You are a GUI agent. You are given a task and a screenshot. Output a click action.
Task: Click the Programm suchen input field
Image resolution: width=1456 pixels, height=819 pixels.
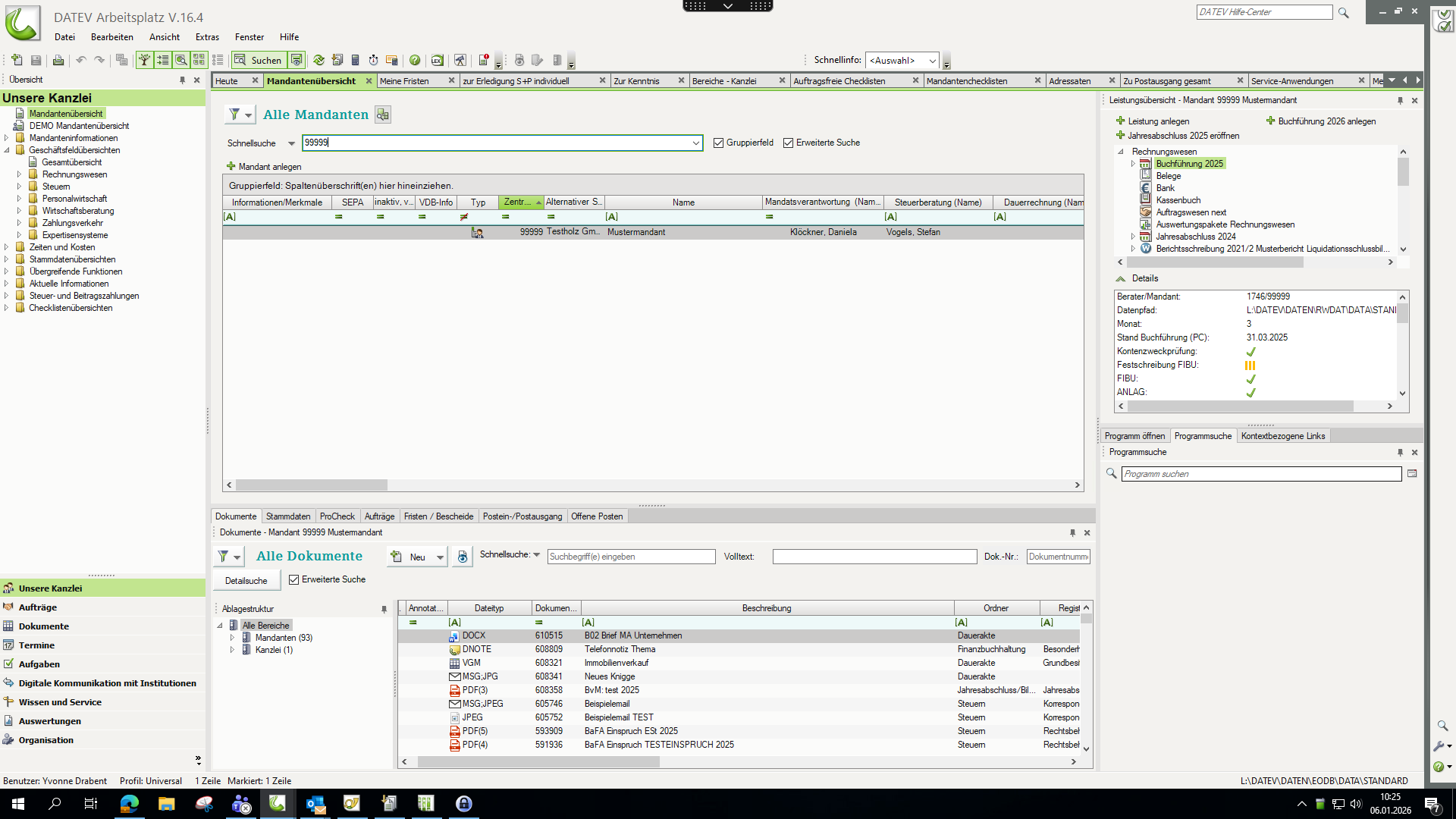1260,474
